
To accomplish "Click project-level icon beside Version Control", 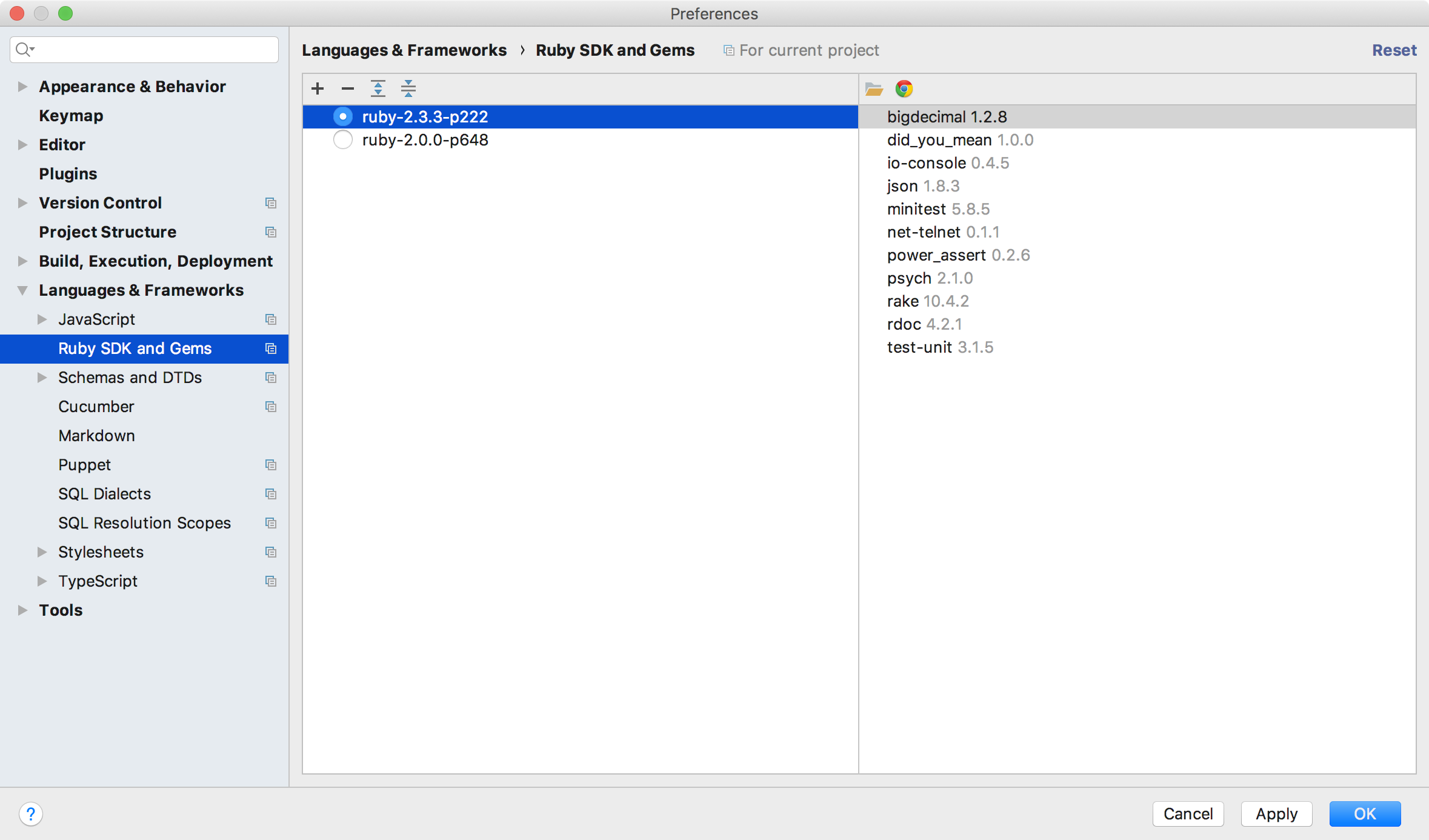I will click(271, 203).
